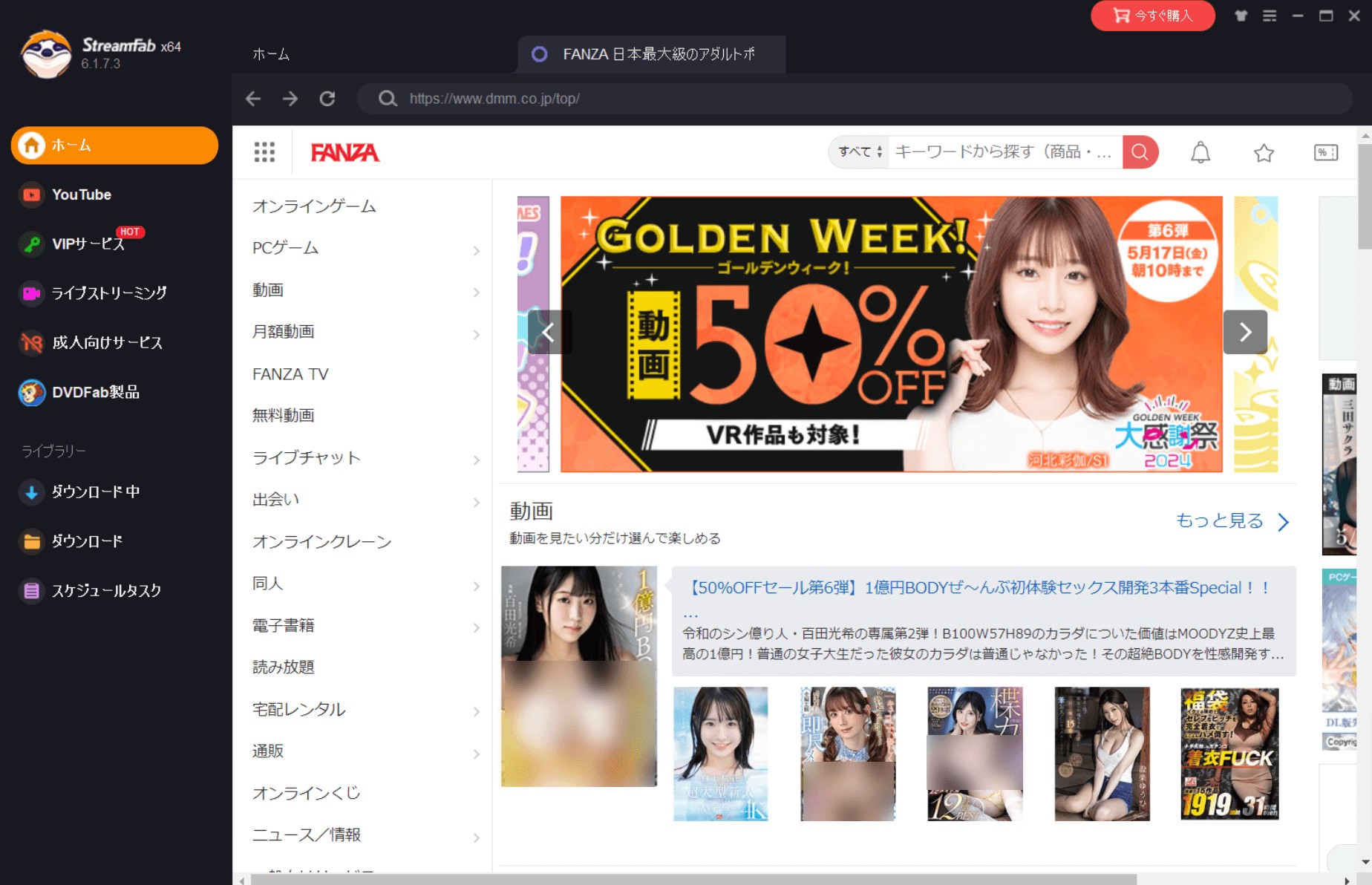Open the coupon percent icon
This screenshot has height=885, width=1372.
pos(1326,153)
